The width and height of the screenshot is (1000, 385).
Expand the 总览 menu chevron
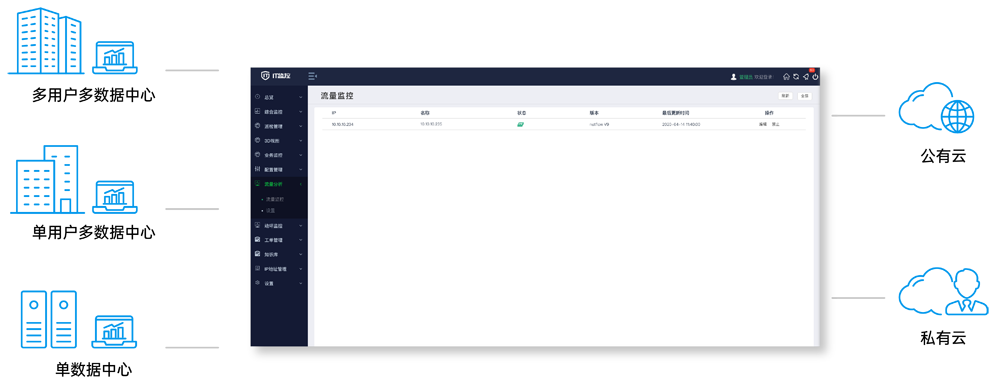click(x=300, y=98)
